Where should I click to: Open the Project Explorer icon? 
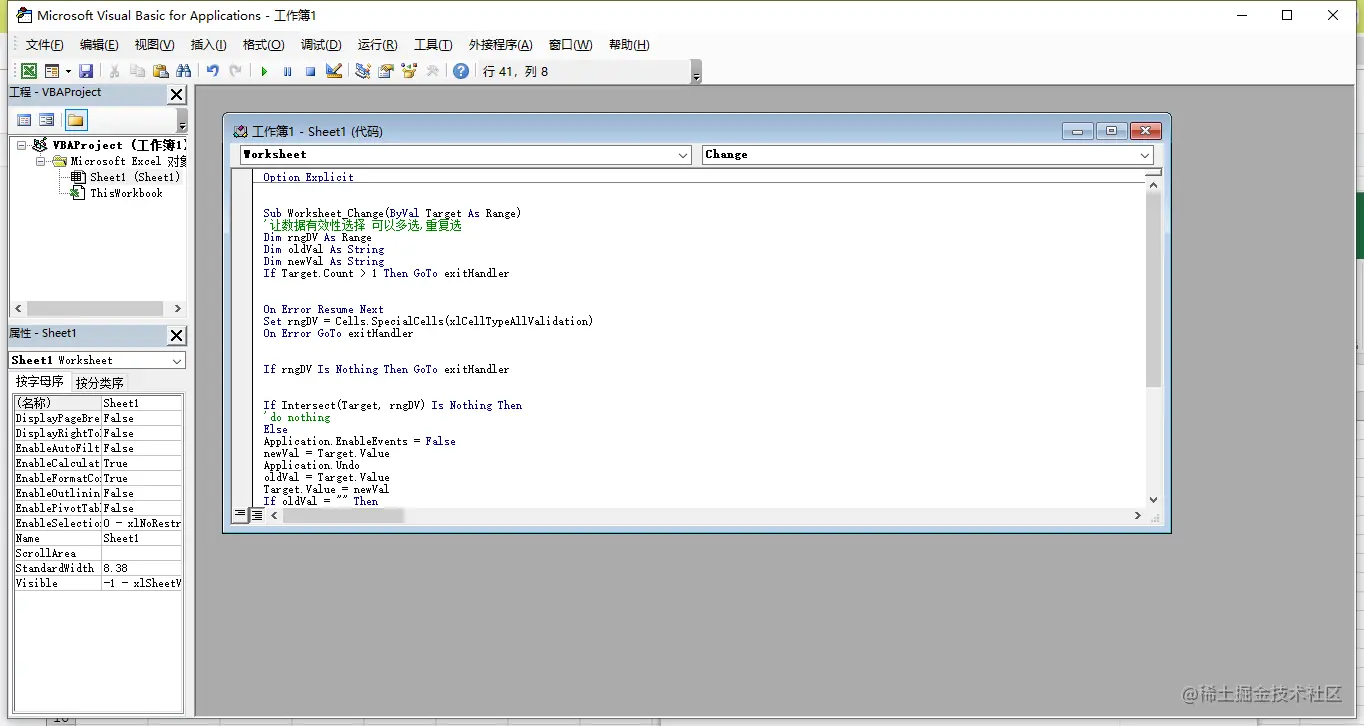(362, 71)
